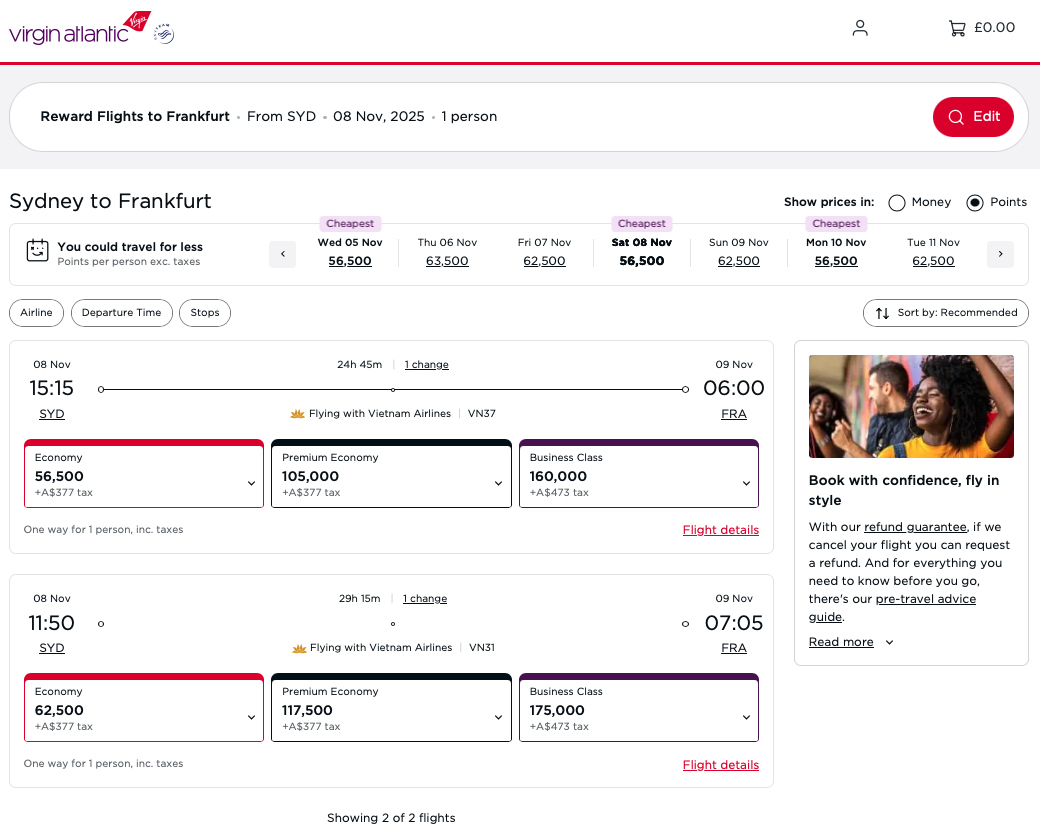Click 1 change link on 24h 45m flight
Viewport: 1040px width, 836px height.
click(426, 365)
